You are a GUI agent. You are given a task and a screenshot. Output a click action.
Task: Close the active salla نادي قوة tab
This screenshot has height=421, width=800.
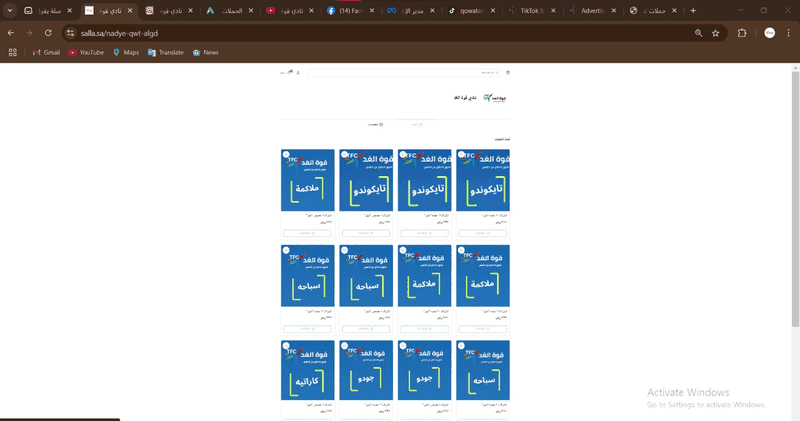(130, 10)
